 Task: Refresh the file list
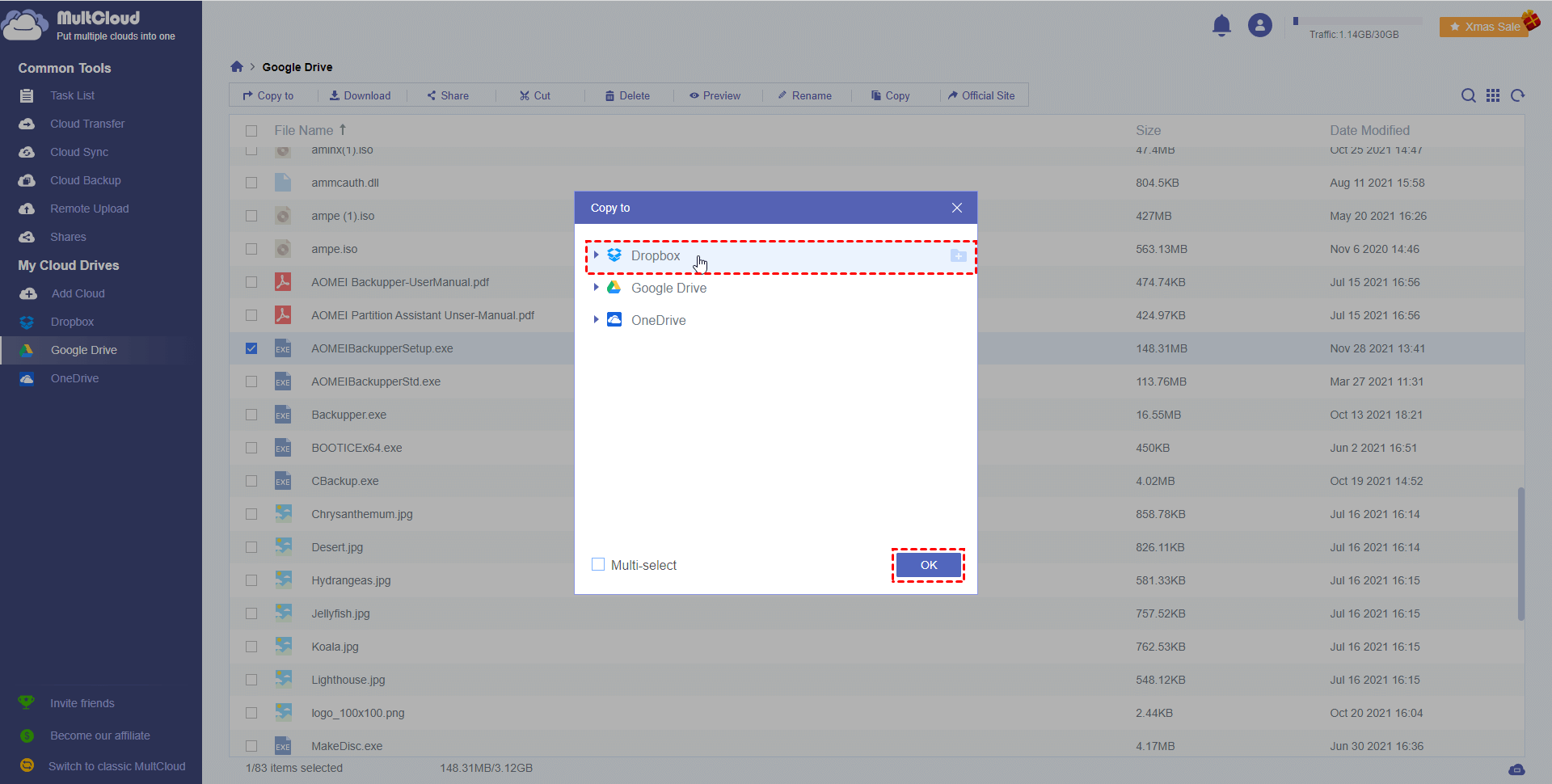pyautogui.click(x=1518, y=95)
